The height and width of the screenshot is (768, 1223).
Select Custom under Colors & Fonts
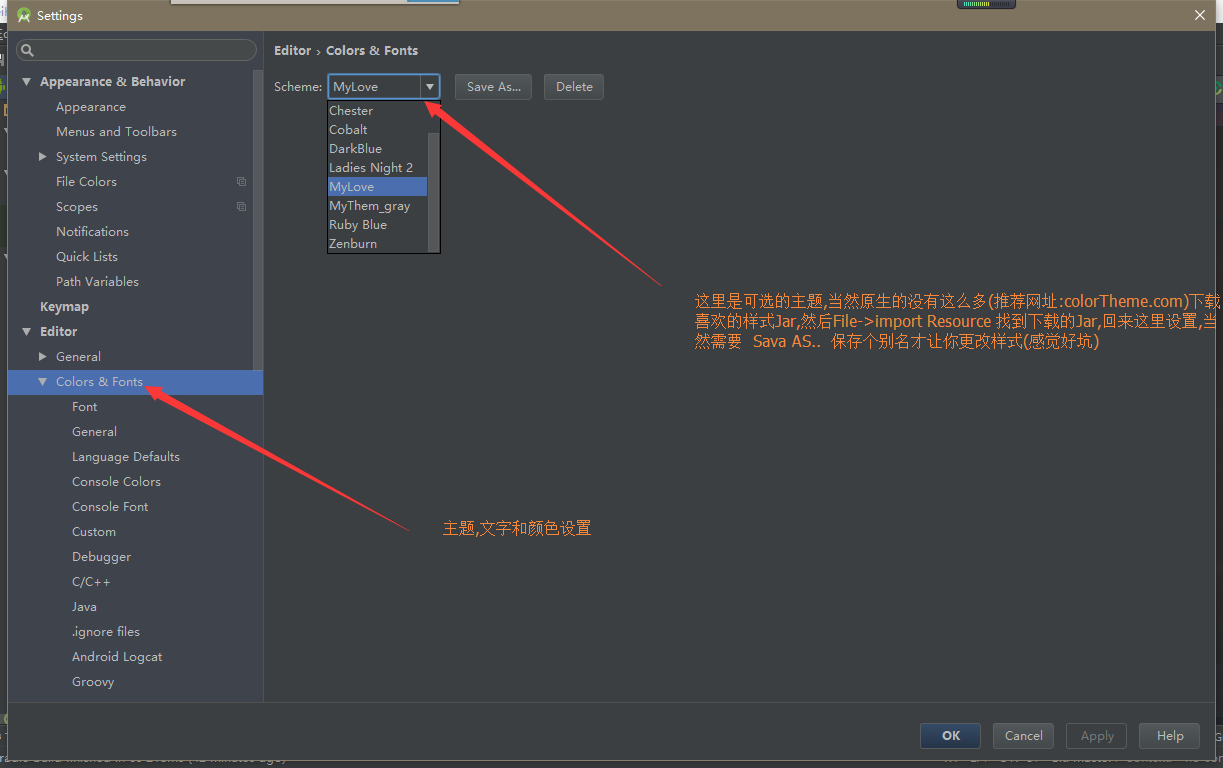point(94,532)
